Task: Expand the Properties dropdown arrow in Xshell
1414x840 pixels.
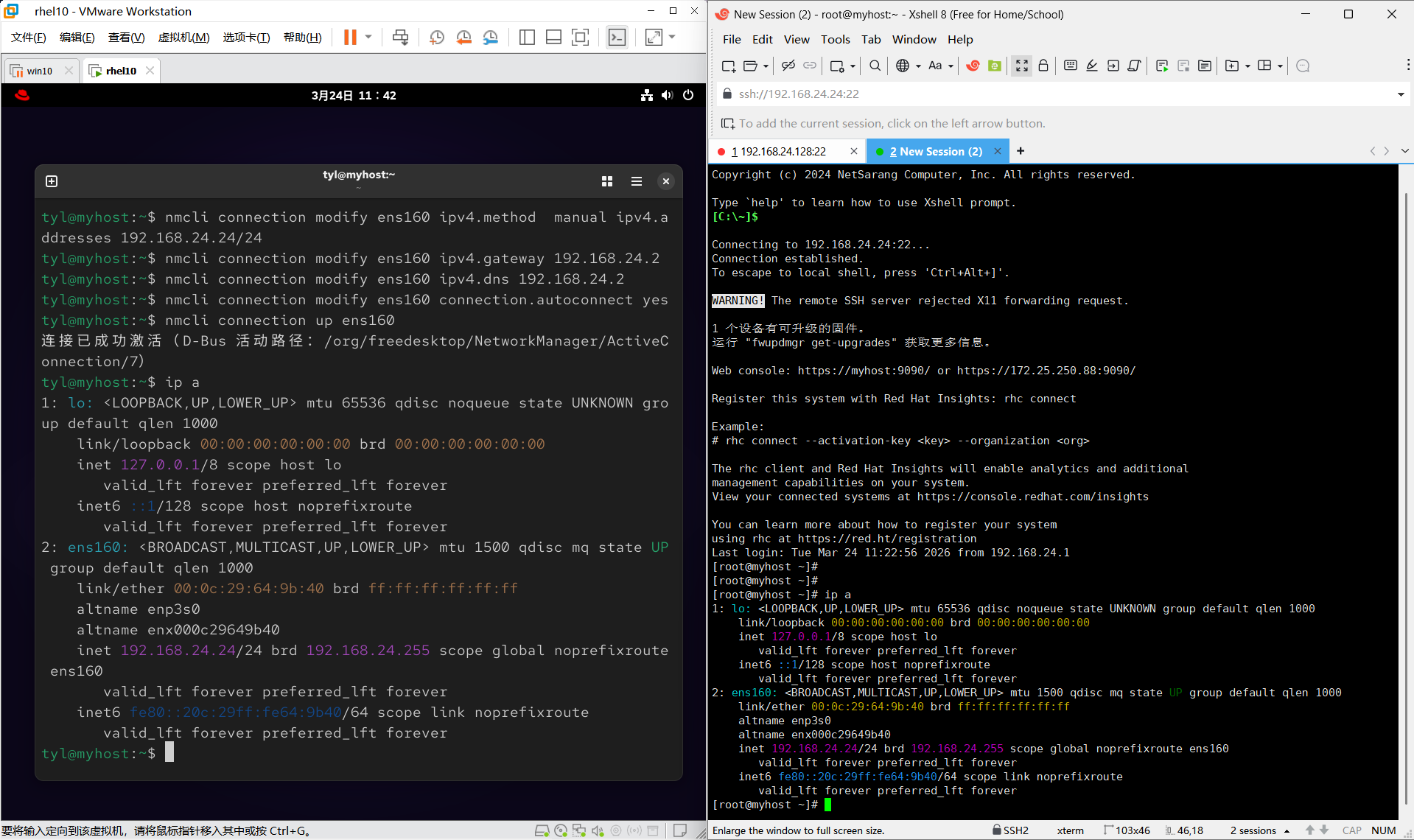Action: 853,66
